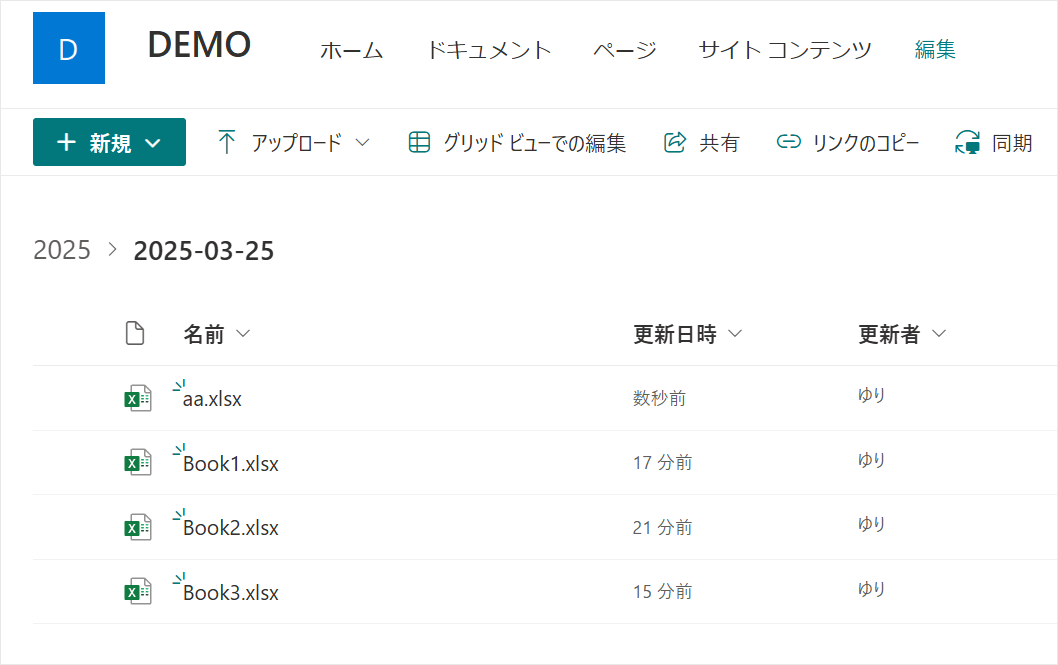This screenshot has width=1058, height=665.
Task: Click the Upload arrow icon
Action: (227, 143)
